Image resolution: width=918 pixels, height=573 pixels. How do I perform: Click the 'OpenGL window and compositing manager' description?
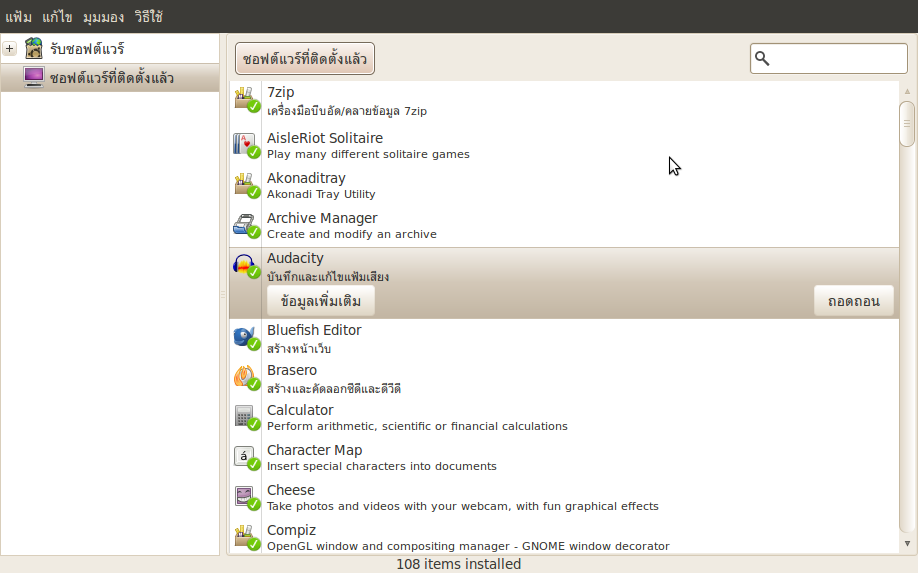pos(468,546)
